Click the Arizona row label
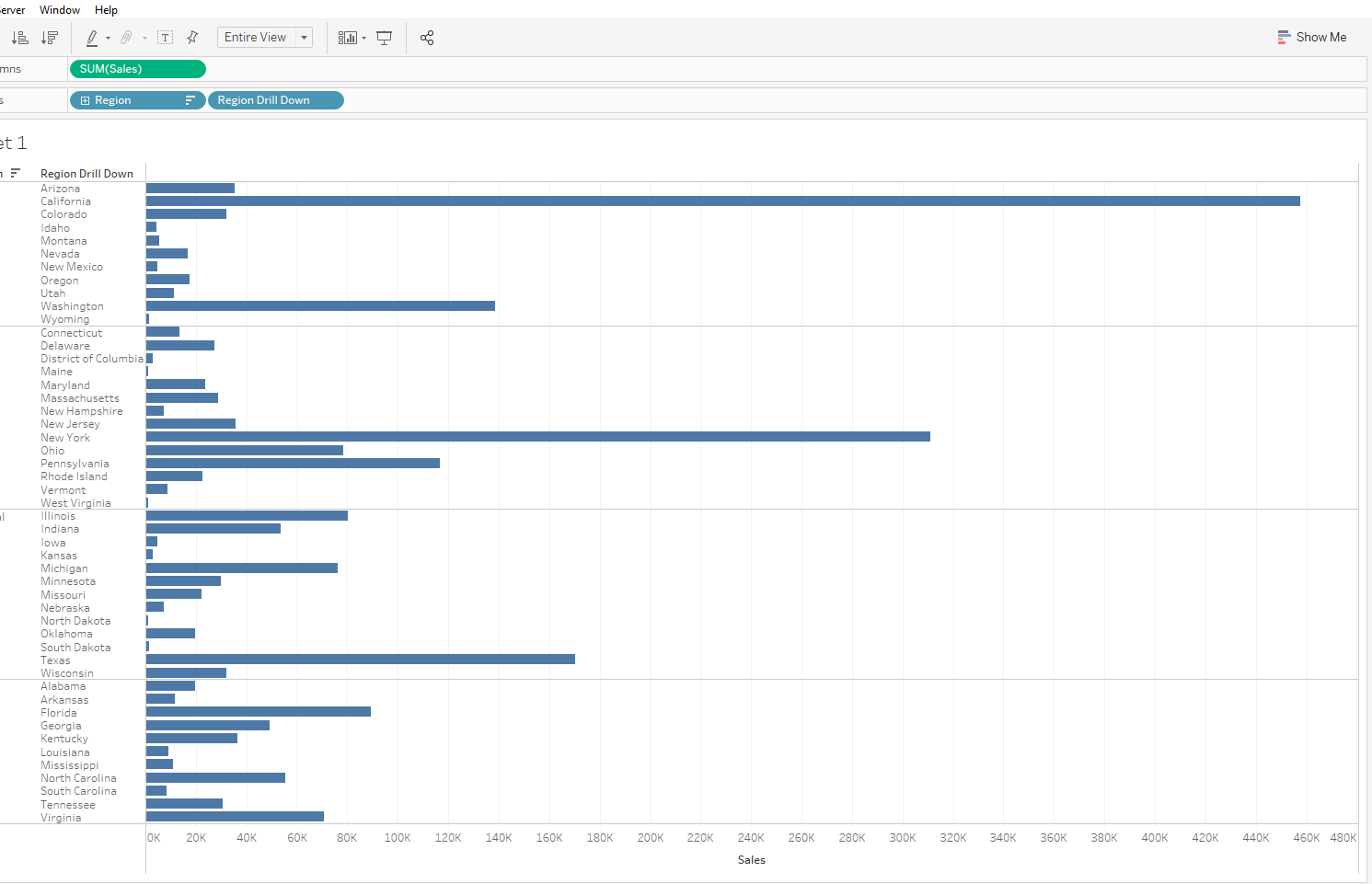Screen dimensions: 1372x884 pos(60,189)
